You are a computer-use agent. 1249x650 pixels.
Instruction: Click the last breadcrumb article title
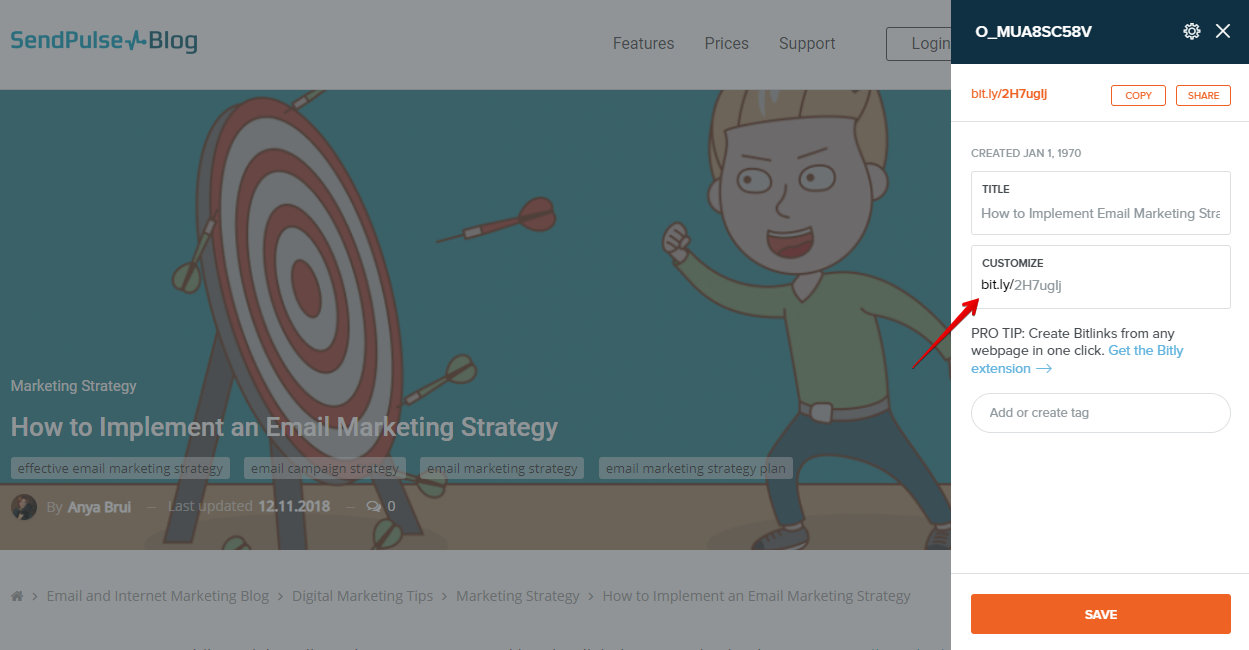click(756, 596)
